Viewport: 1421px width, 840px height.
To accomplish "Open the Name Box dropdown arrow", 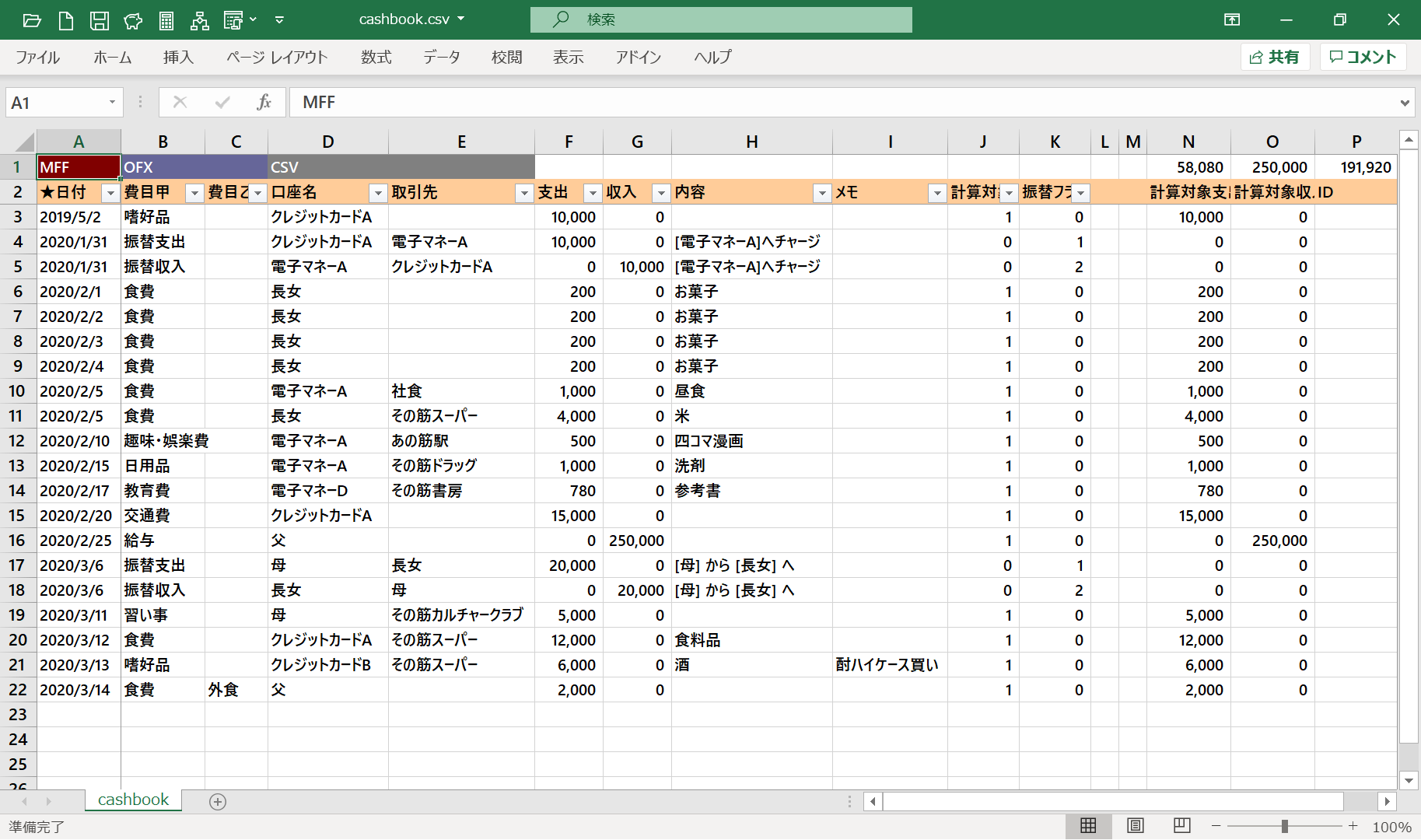I will pyautogui.click(x=112, y=103).
